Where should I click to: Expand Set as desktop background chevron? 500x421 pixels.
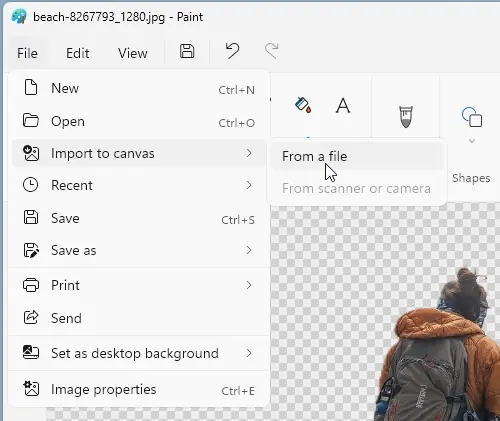(249, 353)
